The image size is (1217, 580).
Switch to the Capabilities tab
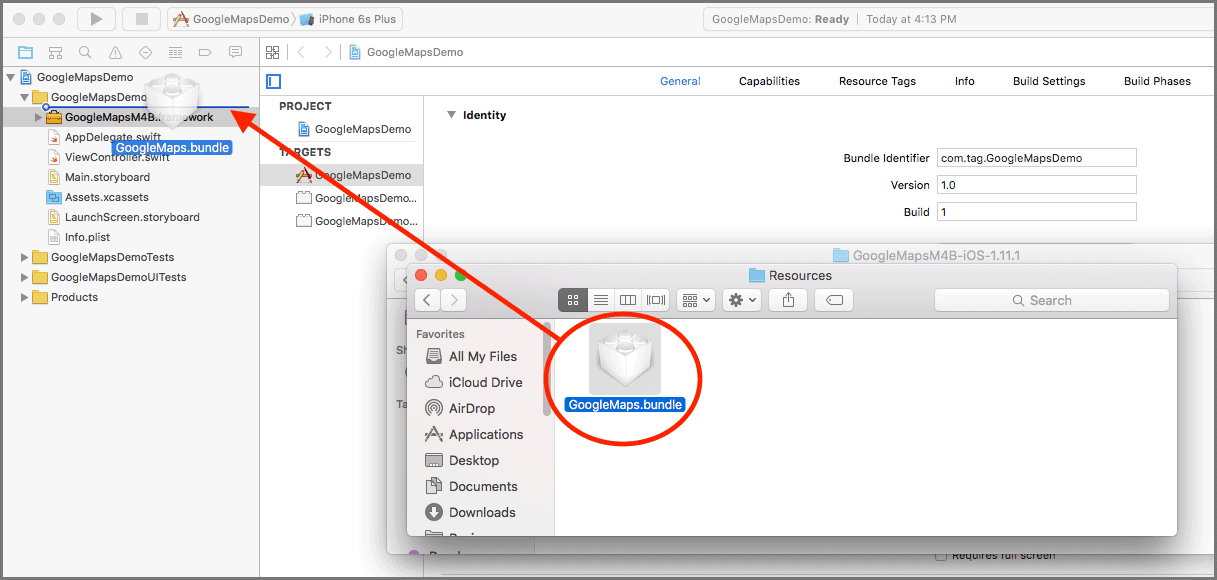click(x=769, y=81)
